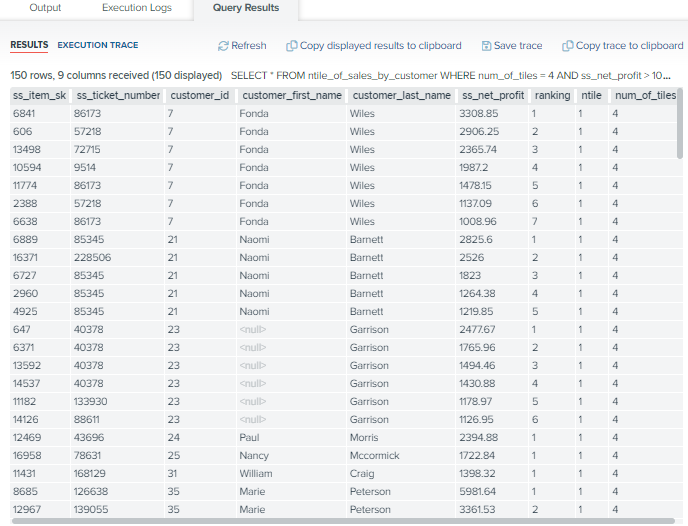This screenshot has width=688, height=526.
Task: Click the 'Save trace' label
Action: (518, 46)
